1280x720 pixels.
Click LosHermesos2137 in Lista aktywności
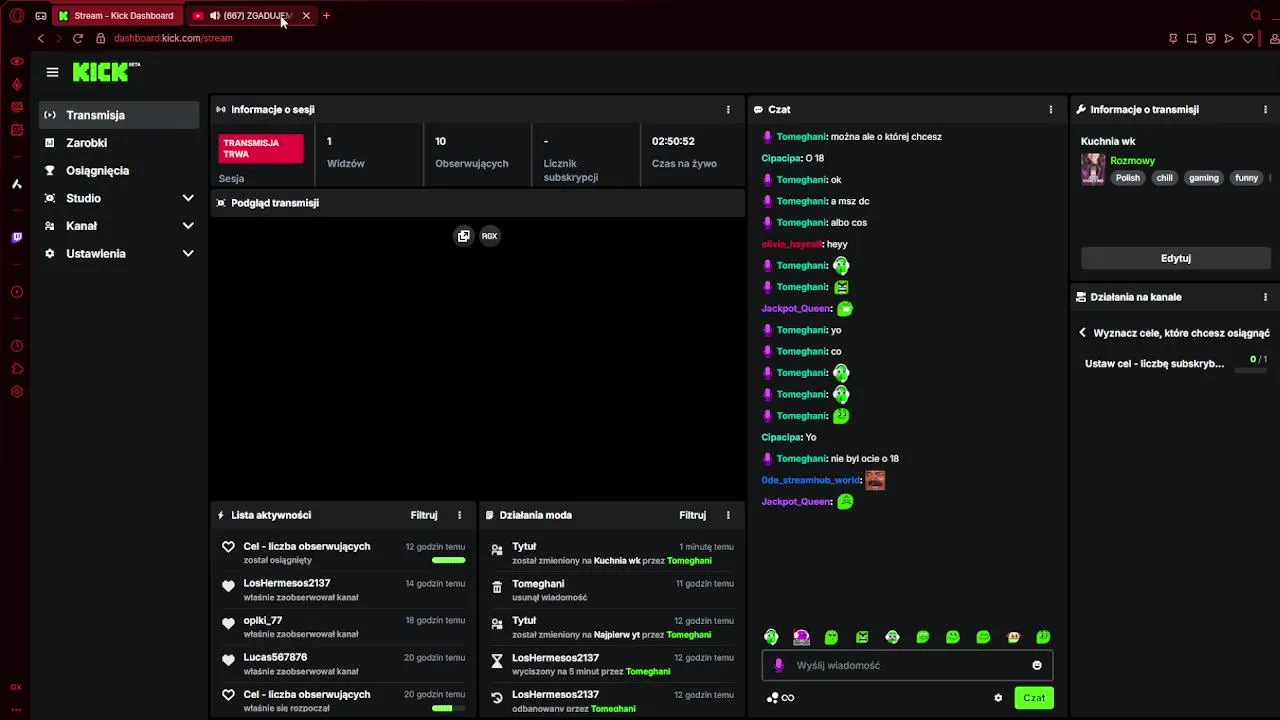[x=287, y=583]
